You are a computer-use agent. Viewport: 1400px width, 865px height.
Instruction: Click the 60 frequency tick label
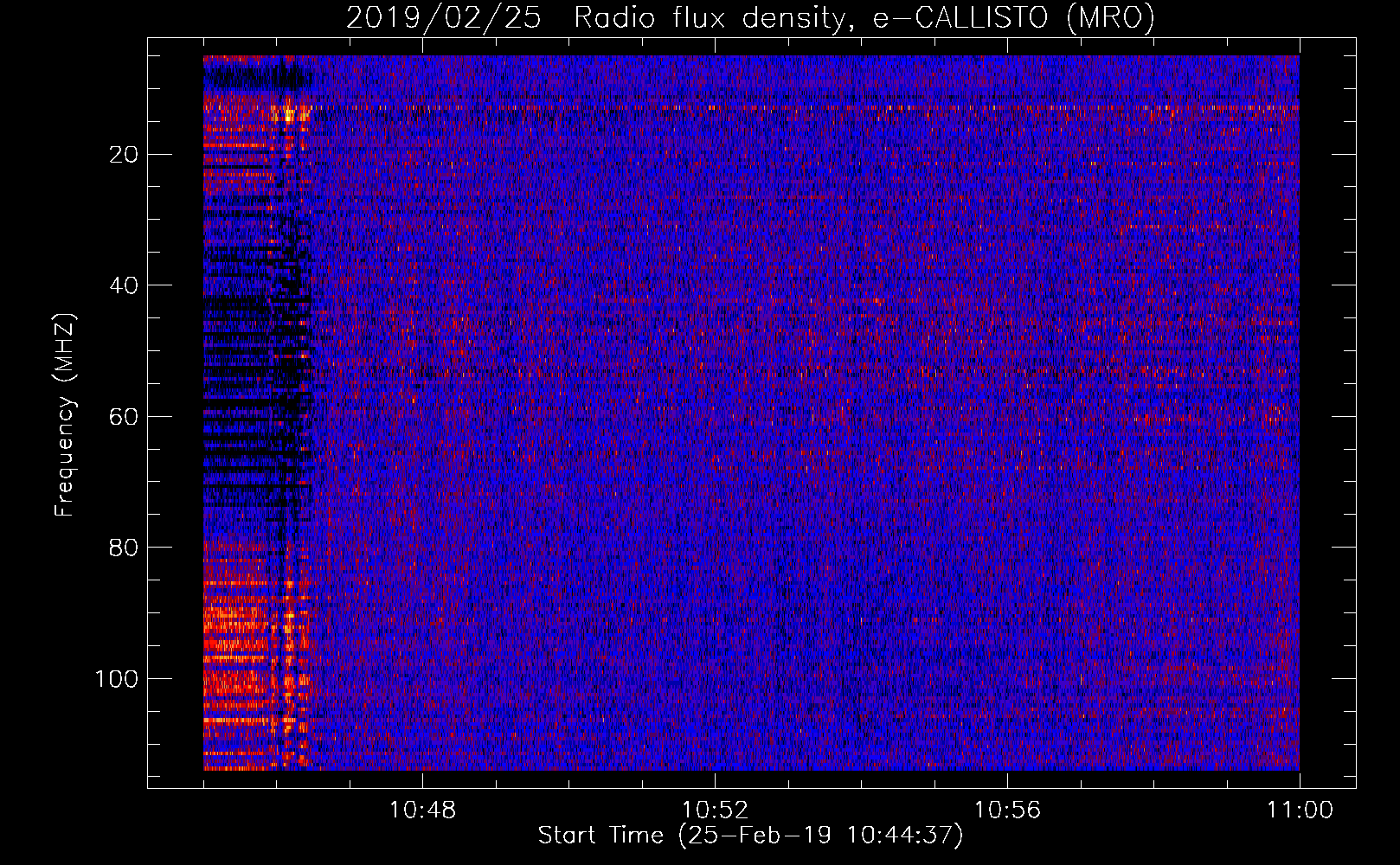pos(125,417)
